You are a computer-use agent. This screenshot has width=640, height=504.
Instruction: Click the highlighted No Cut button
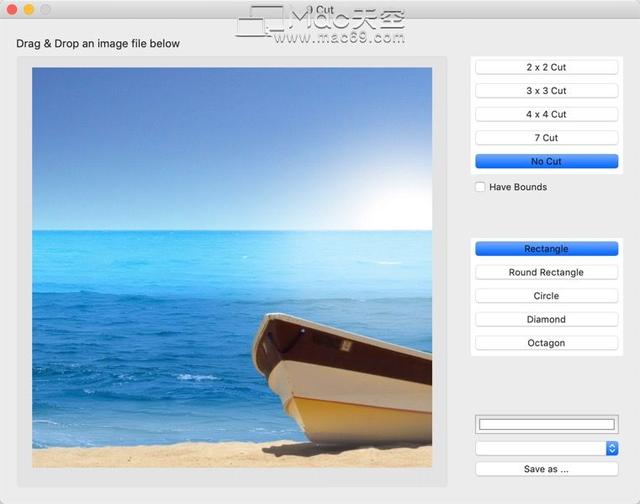click(546, 161)
